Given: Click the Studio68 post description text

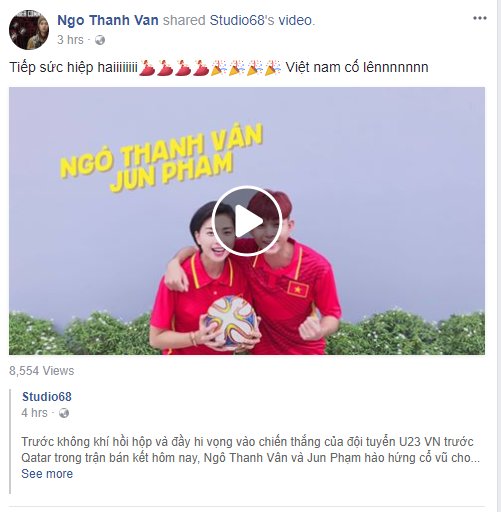Looking at the screenshot, I should tap(250, 449).
